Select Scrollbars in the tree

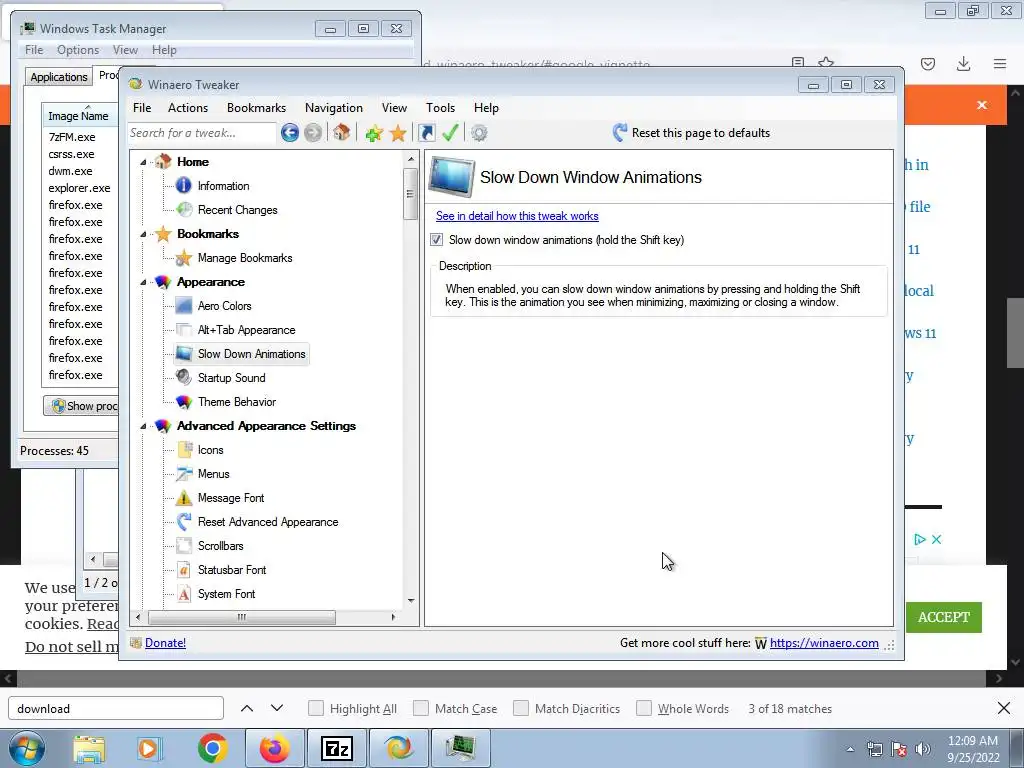point(221,546)
